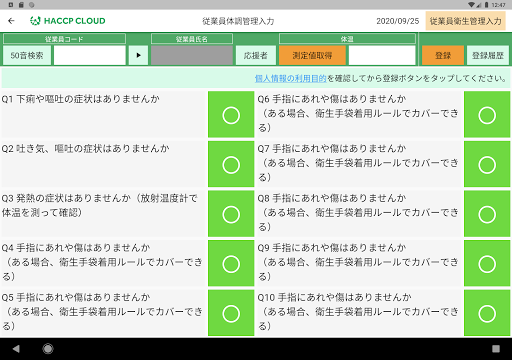Tap the date 2020/09/25
This screenshot has width=512, height=360.
tap(398, 21)
